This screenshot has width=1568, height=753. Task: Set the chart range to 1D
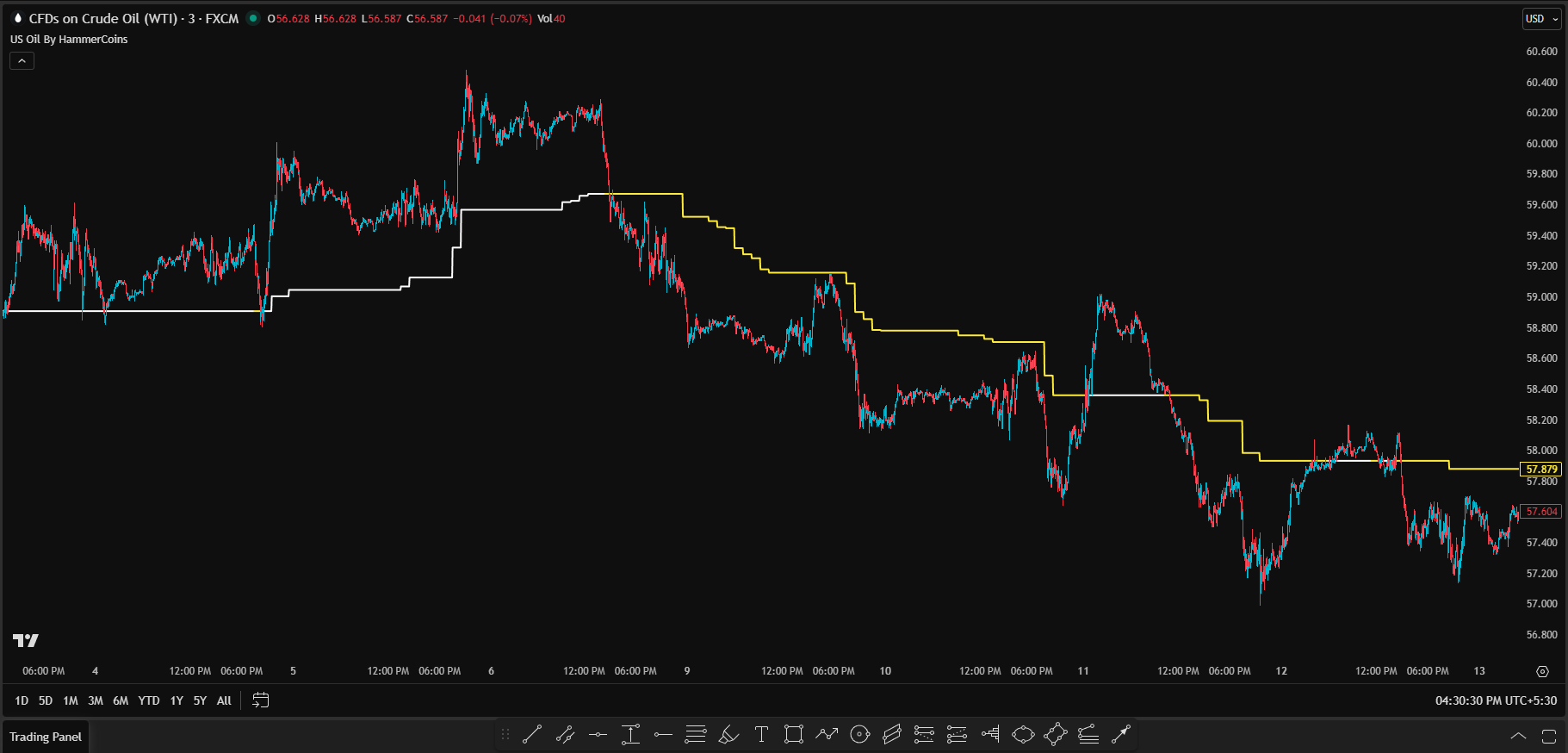coord(22,700)
